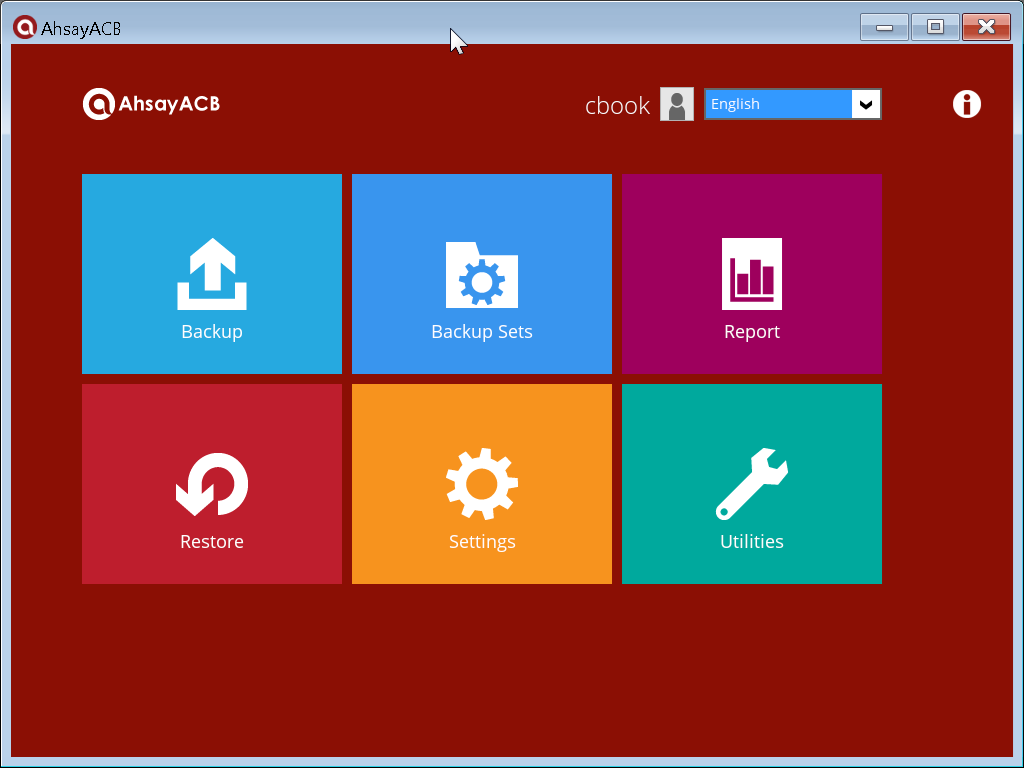Click the AhsayACB logo in header
The height and width of the screenshot is (768, 1024).
pyautogui.click(x=152, y=103)
